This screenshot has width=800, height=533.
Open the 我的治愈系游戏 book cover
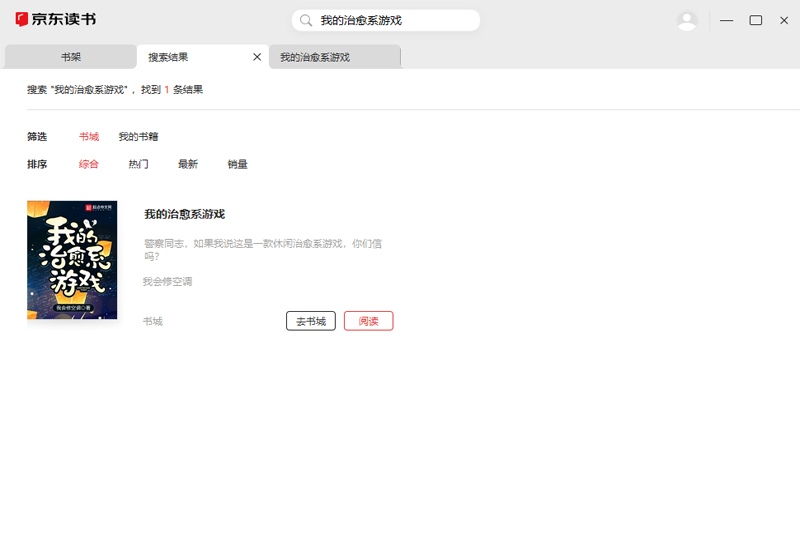click(x=72, y=260)
